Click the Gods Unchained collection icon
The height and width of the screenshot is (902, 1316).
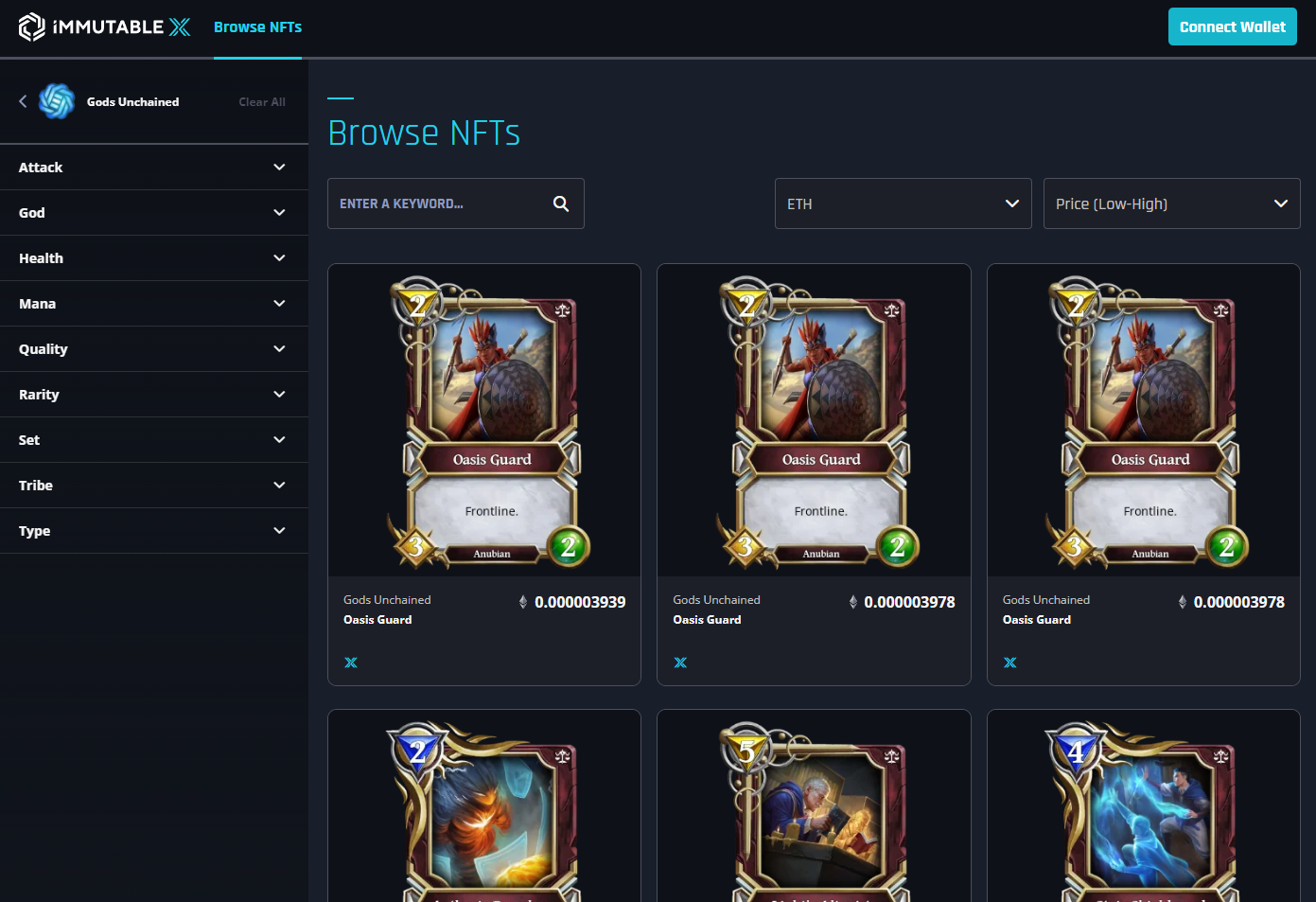tap(57, 101)
